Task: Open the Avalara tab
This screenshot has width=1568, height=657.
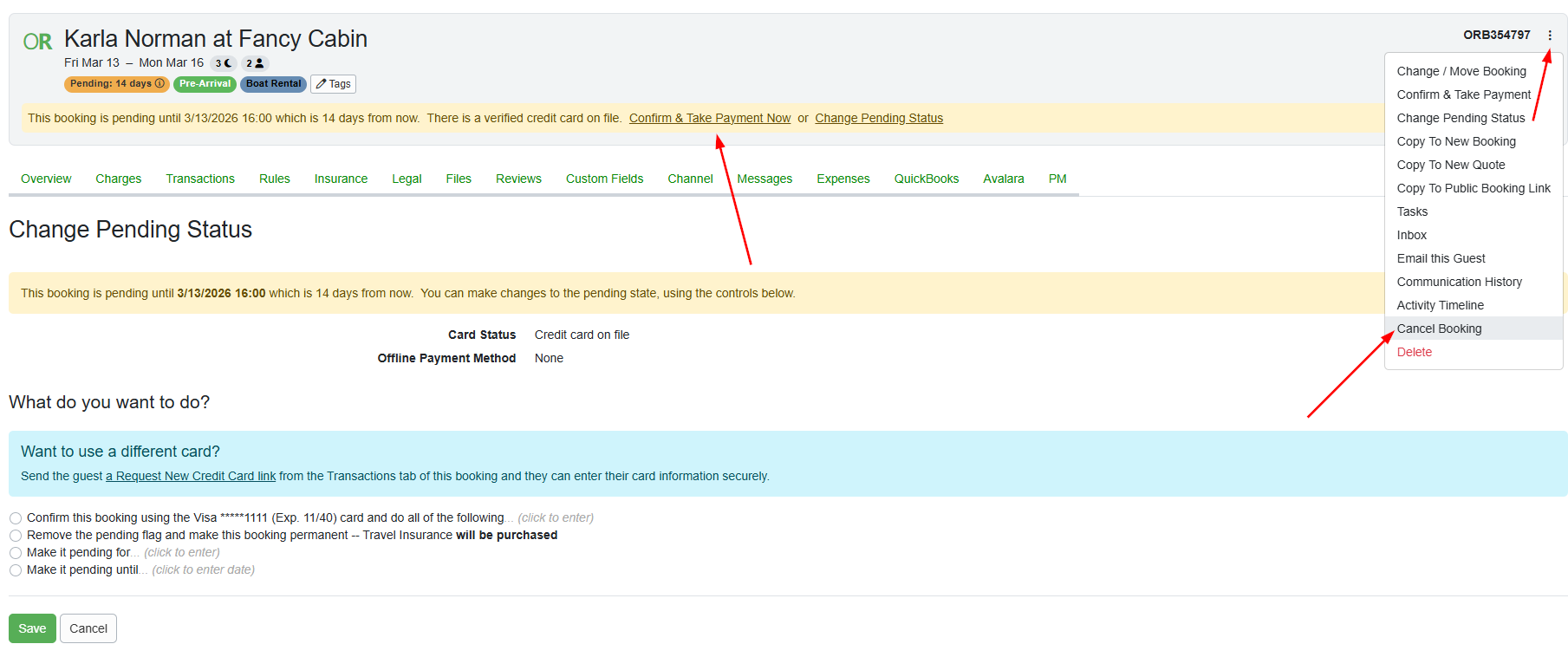Action: pos(1004,179)
